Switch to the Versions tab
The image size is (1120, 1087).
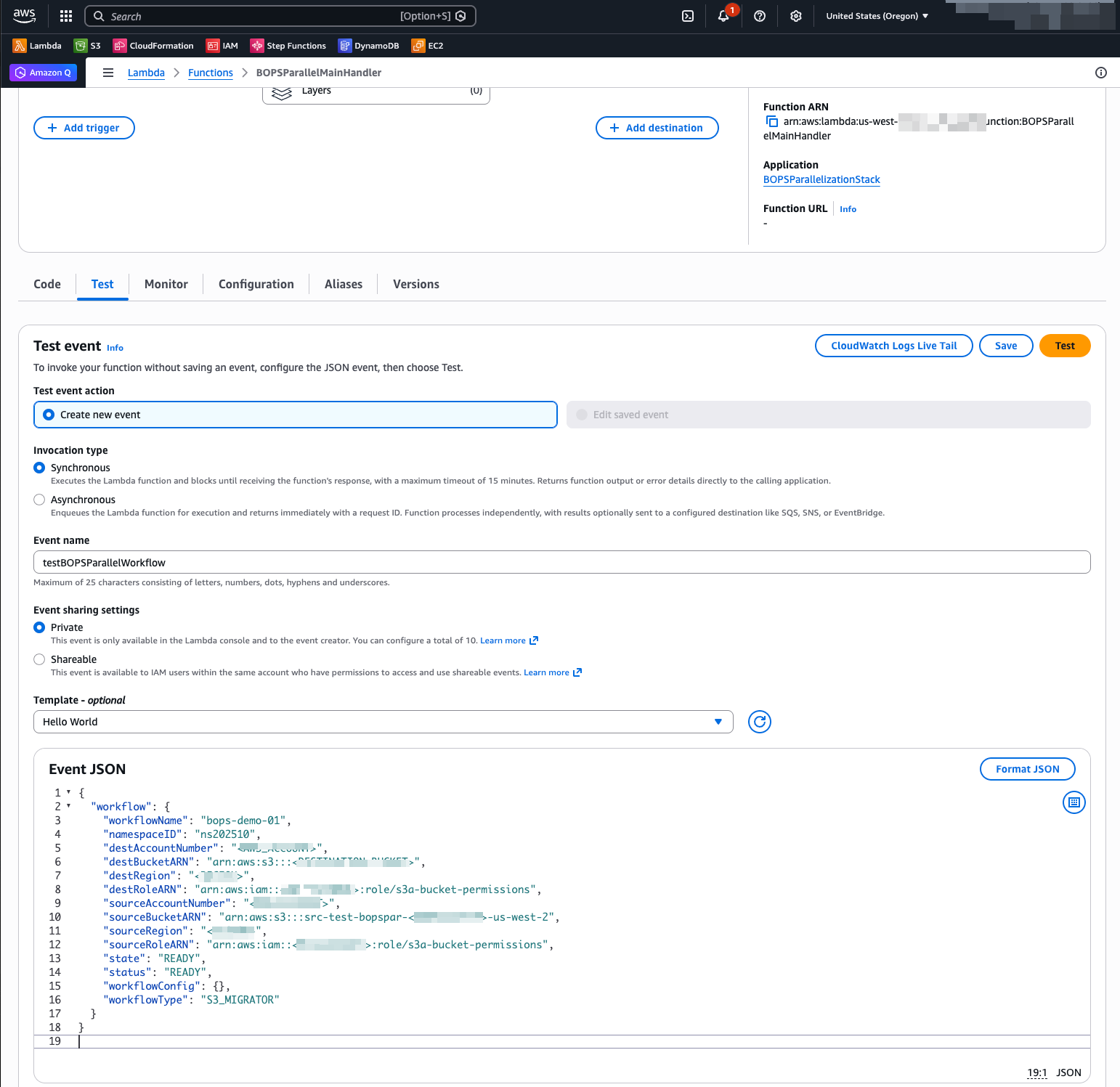tap(416, 284)
